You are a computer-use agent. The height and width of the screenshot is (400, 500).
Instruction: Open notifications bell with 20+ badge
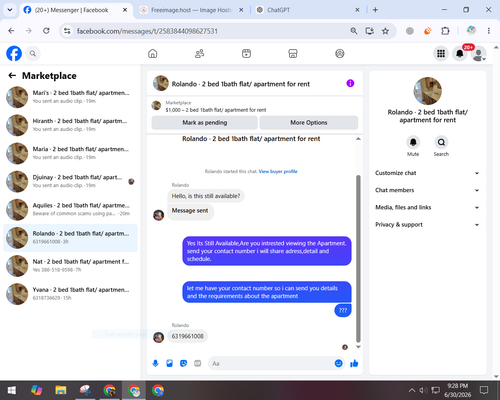coord(460,53)
